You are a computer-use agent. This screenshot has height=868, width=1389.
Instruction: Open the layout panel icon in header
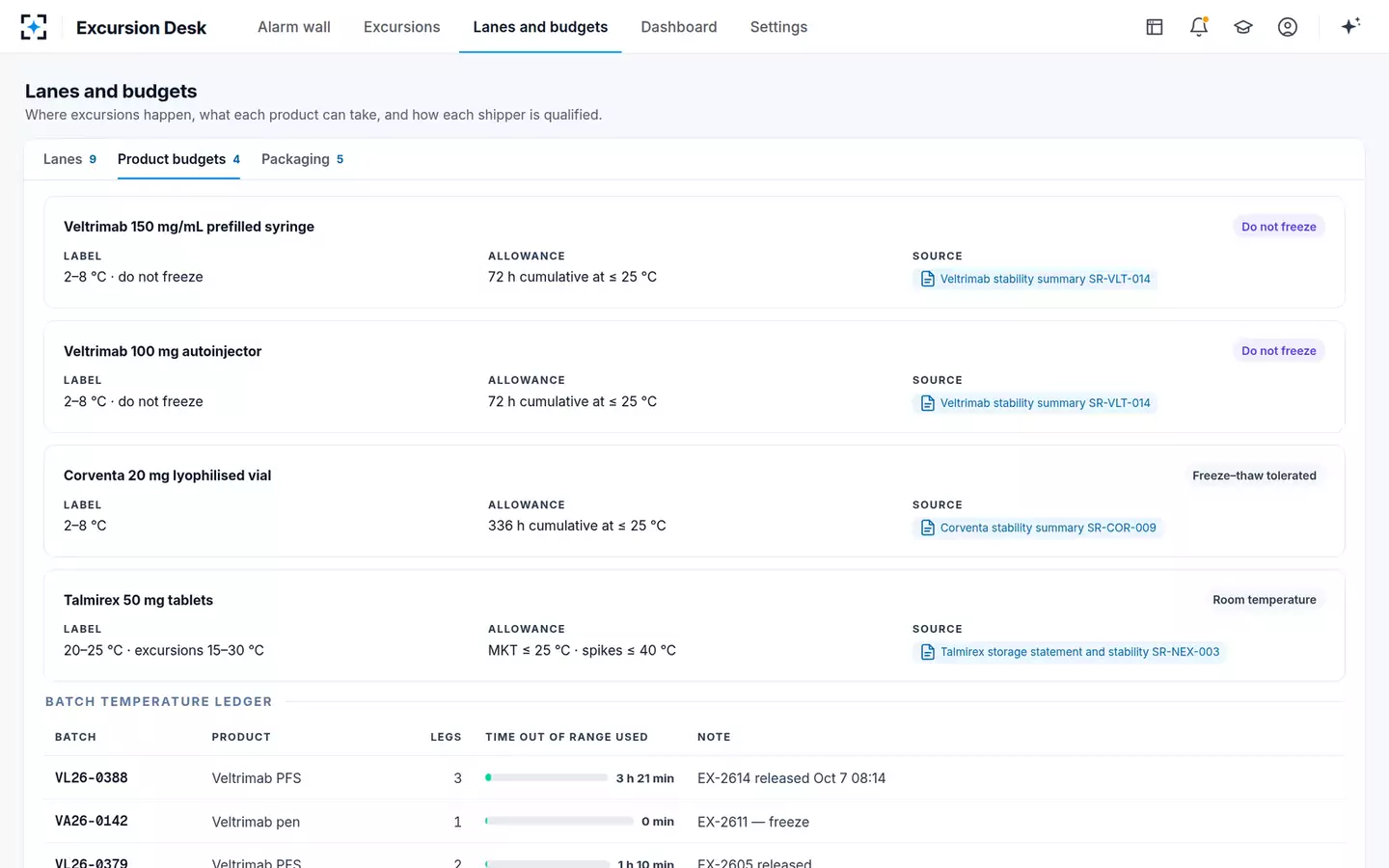point(1155,27)
